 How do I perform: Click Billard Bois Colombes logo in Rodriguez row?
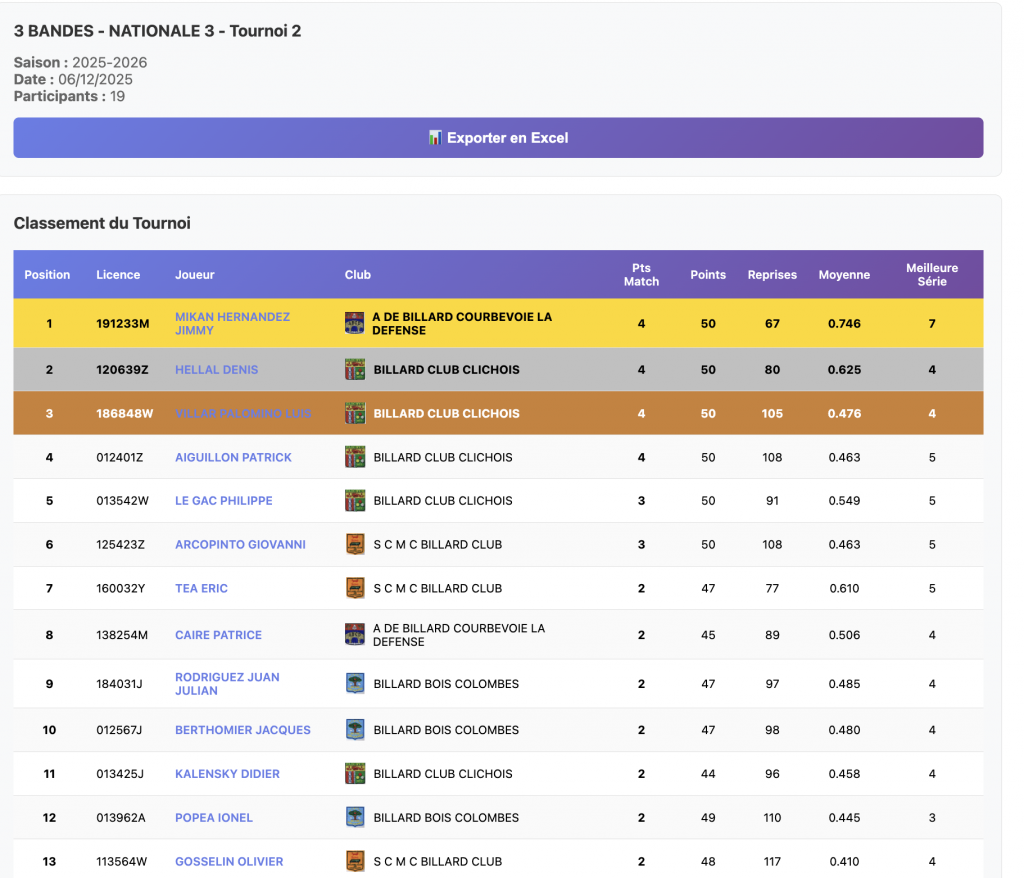coord(355,684)
